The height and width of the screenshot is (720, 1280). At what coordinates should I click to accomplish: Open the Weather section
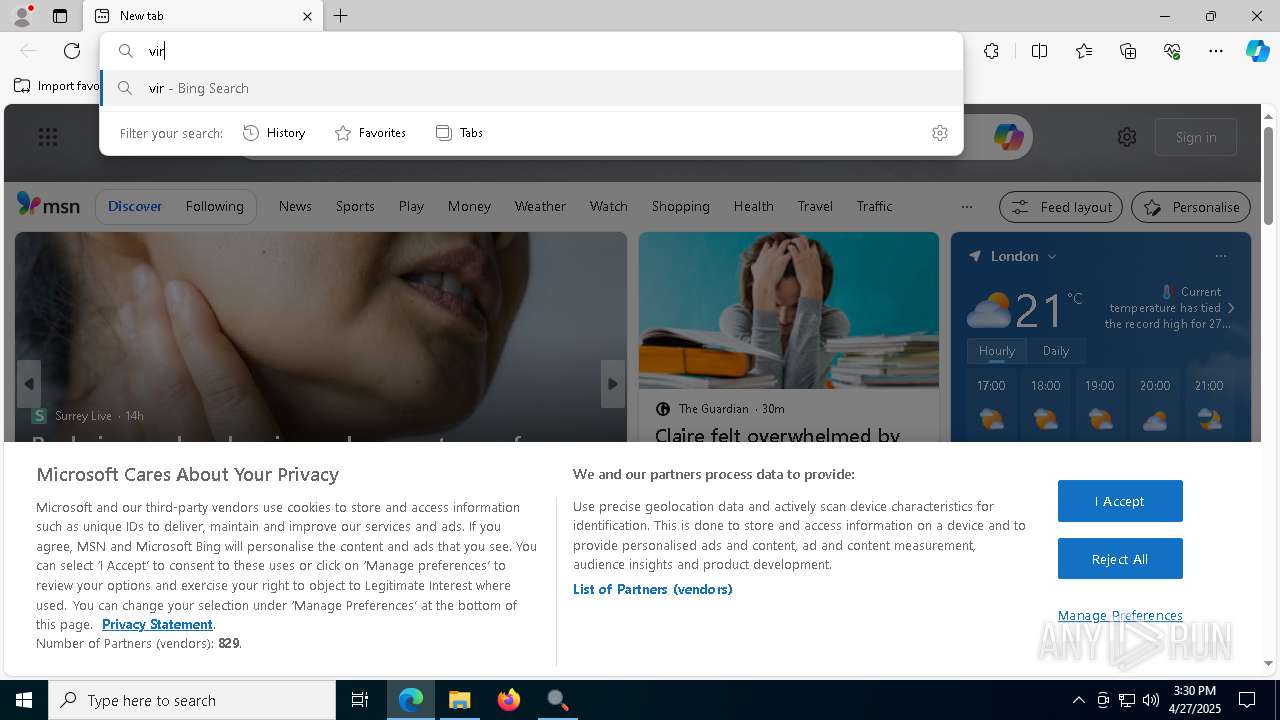coord(540,206)
